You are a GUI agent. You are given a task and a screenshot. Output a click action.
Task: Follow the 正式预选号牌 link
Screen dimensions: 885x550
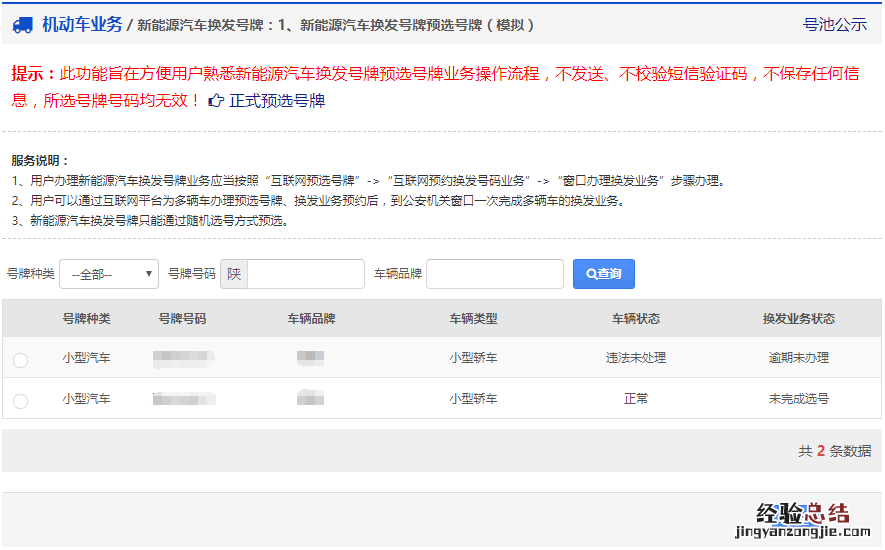click(277, 101)
